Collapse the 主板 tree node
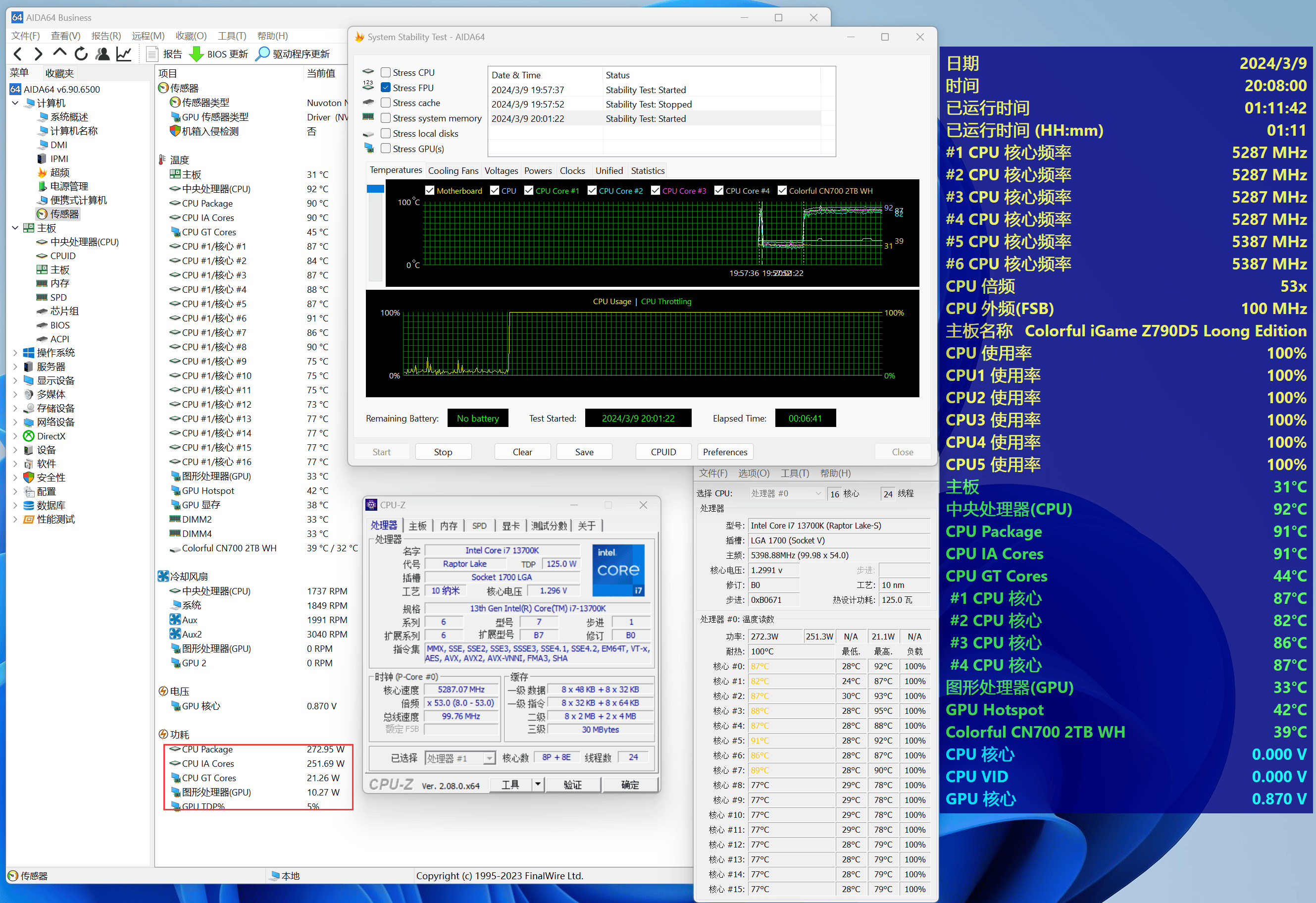The height and width of the screenshot is (903, 1316). click(x=15, y=228)
